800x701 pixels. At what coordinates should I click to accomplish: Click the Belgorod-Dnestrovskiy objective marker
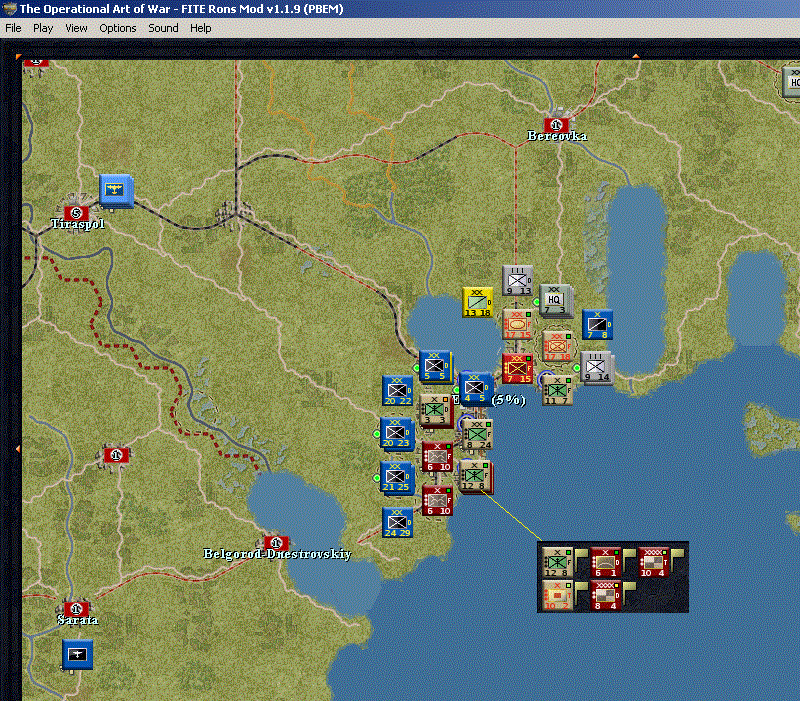pyautogui.click(x=276, y=542)
